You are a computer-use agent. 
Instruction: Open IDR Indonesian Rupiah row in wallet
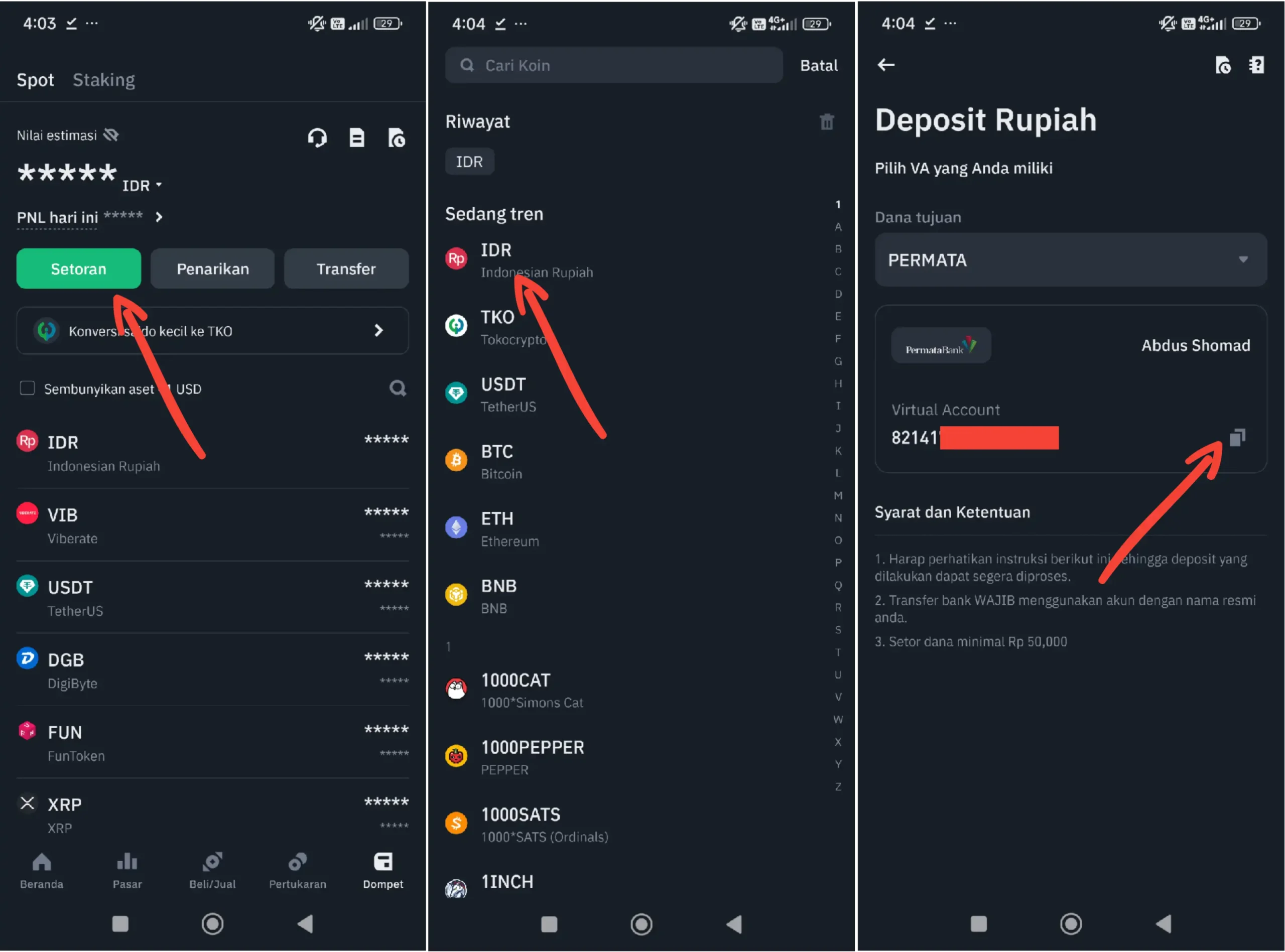coord(213,453)
